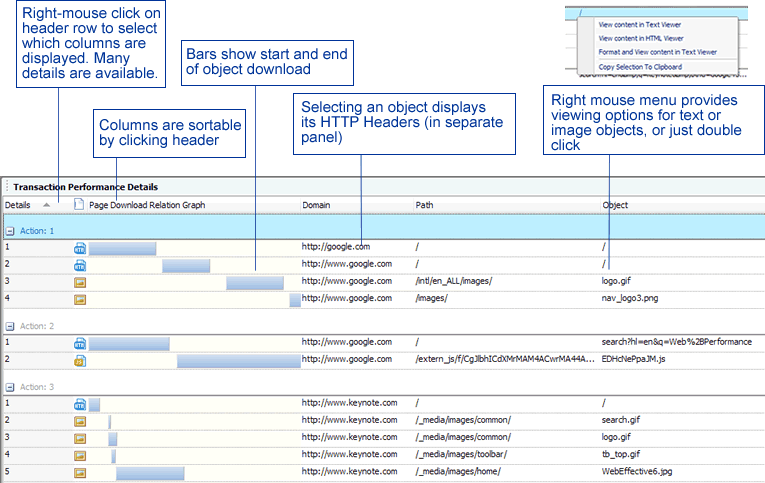Image resolution: width=765 pixels, height=483 pixels.
Task: Choose View content in Text Viewer
Action: 640,24
